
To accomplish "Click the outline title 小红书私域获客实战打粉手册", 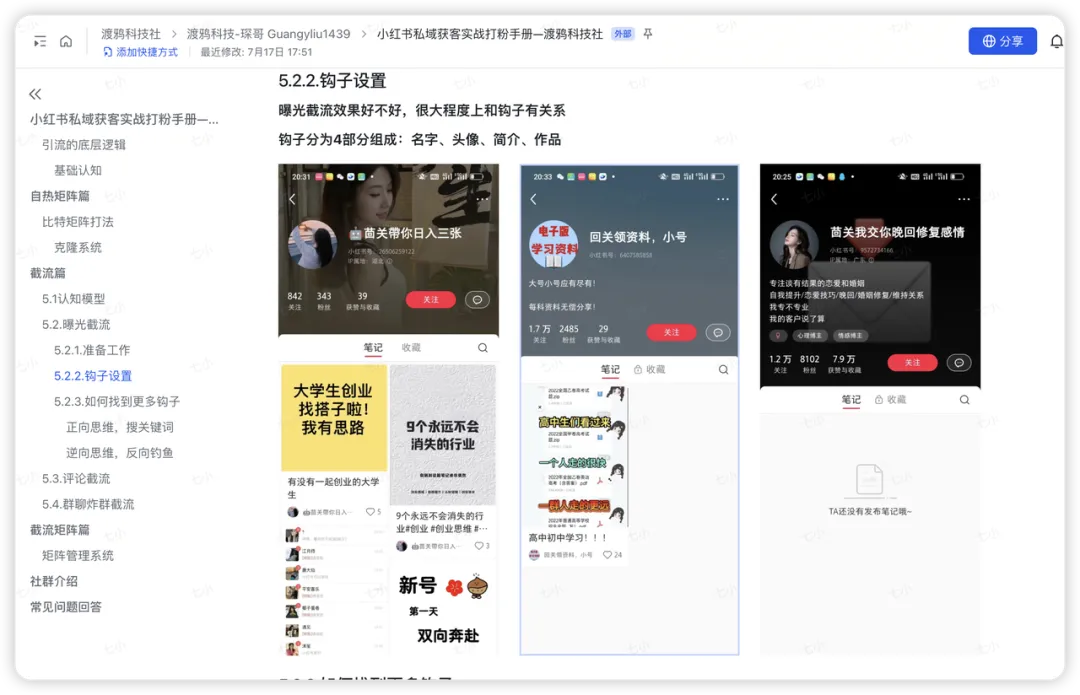I will [124, 119].
